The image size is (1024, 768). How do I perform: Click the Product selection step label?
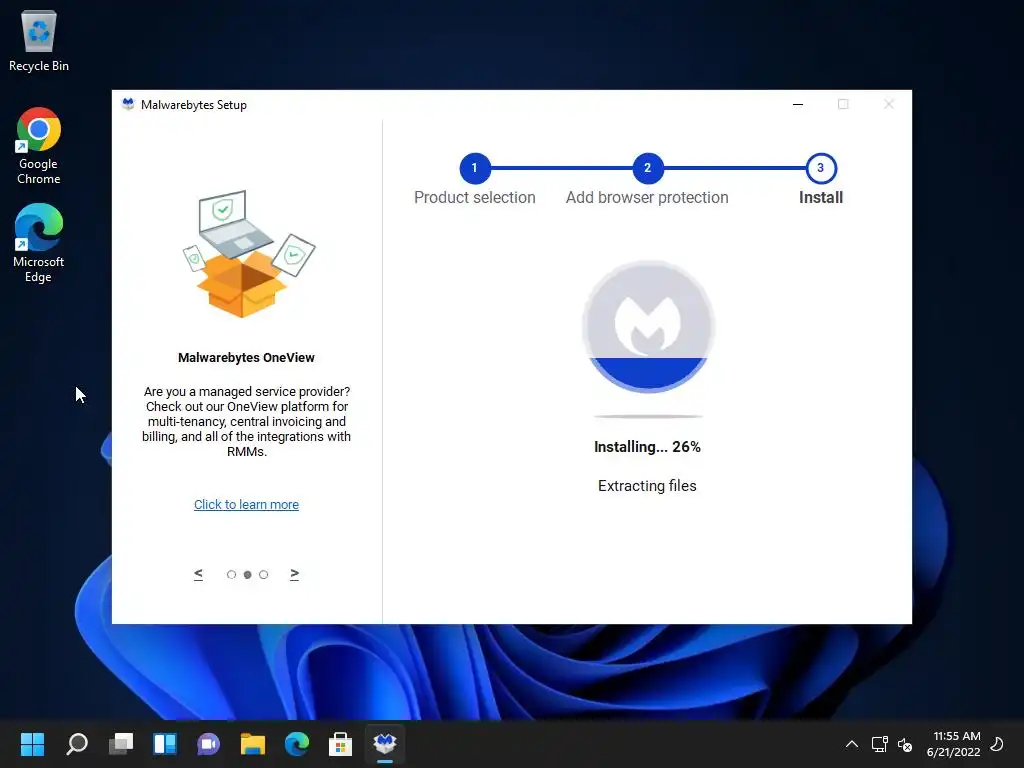475,197
